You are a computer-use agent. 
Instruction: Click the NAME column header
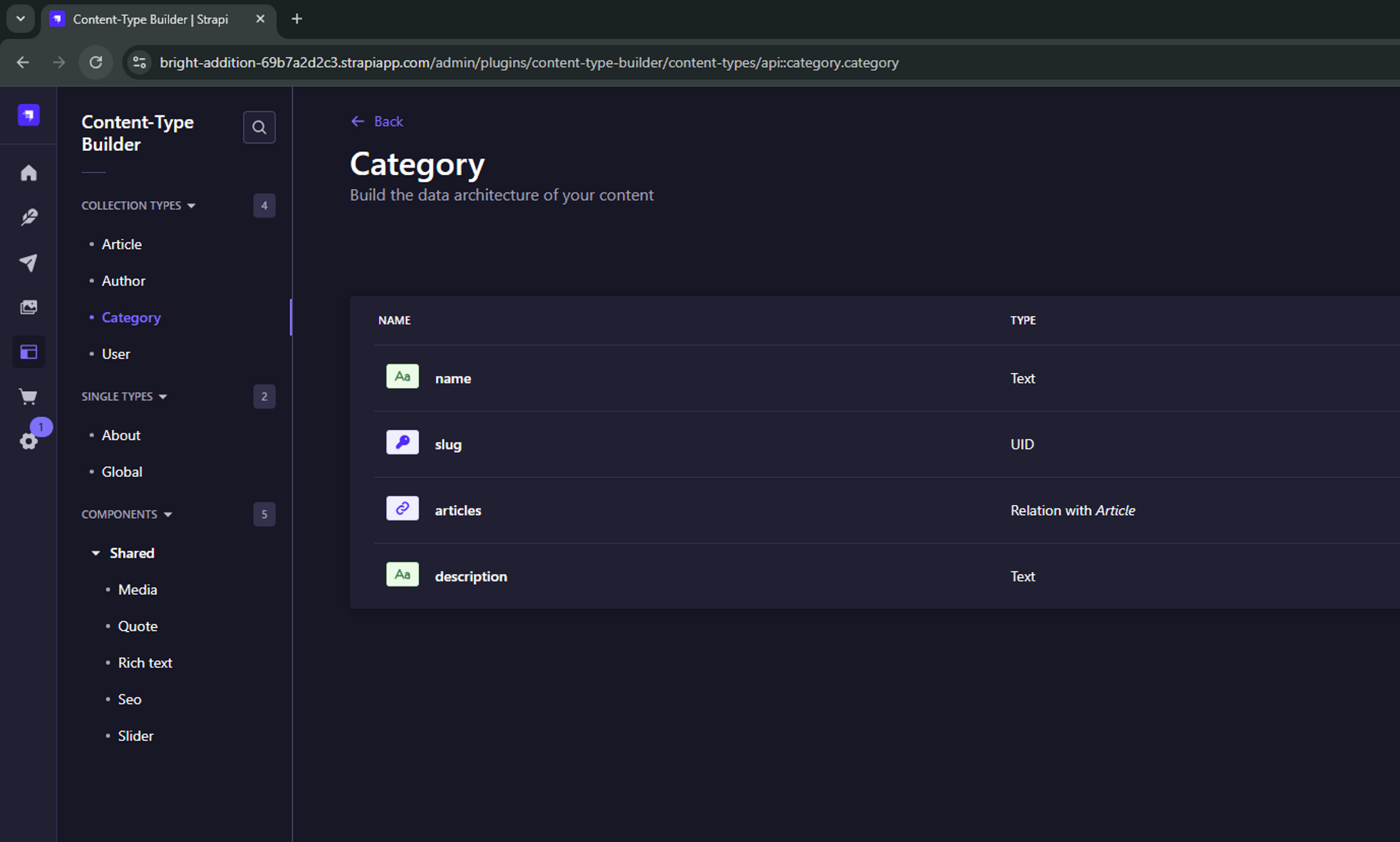394,321
